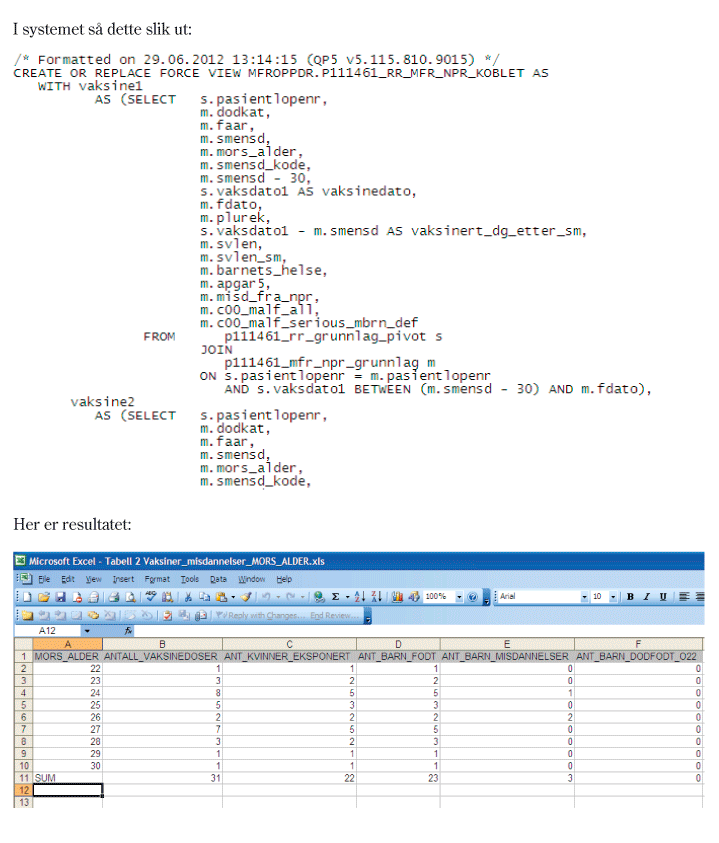Open the zoom 100% dropdown
Screen dimensions: 719x843
point(459,597)
